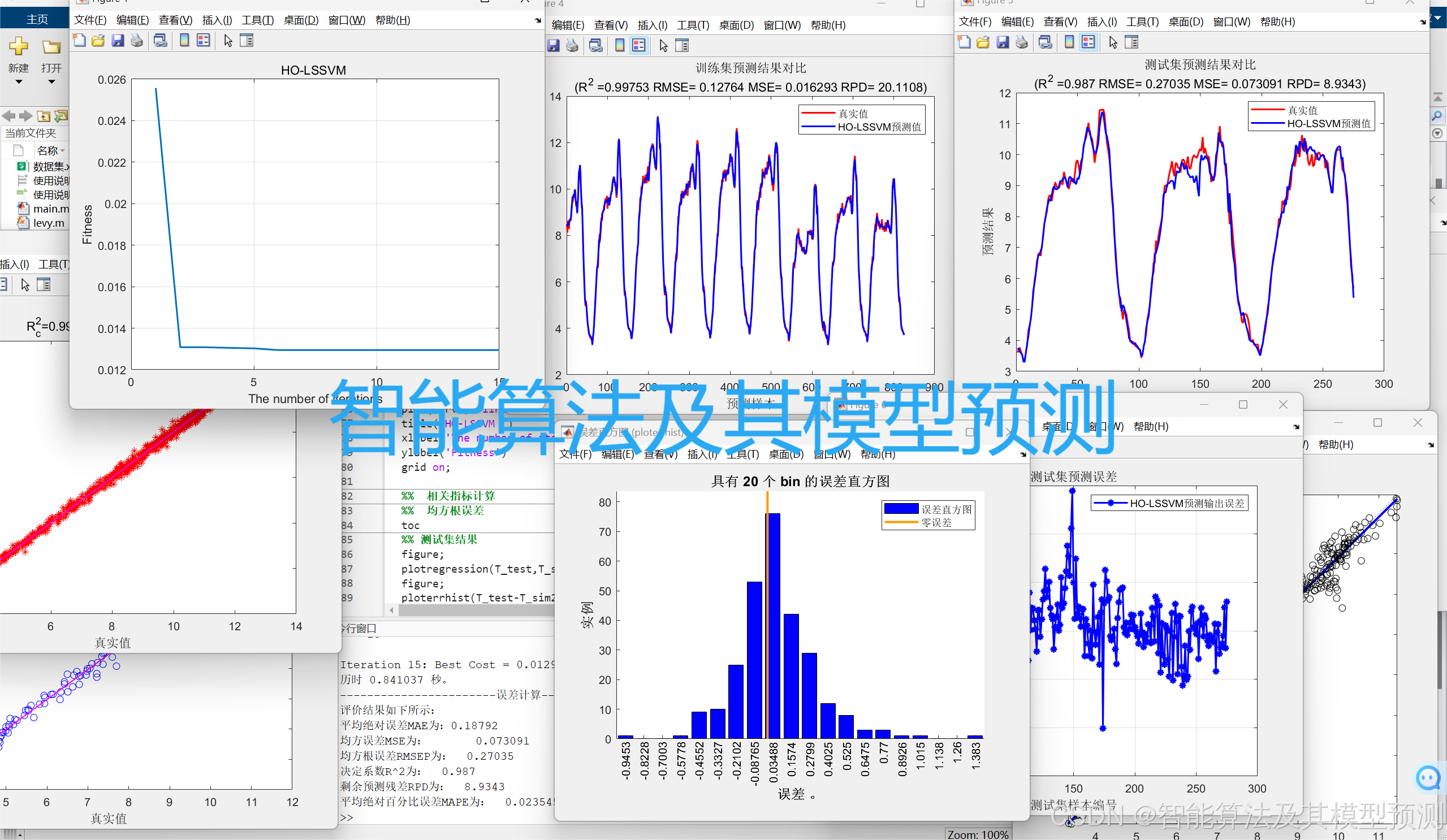The height and width of the screenshot is (840, 1447).
Task: Click the MATLAB 新建 plus icon
Action: (18, 47)
